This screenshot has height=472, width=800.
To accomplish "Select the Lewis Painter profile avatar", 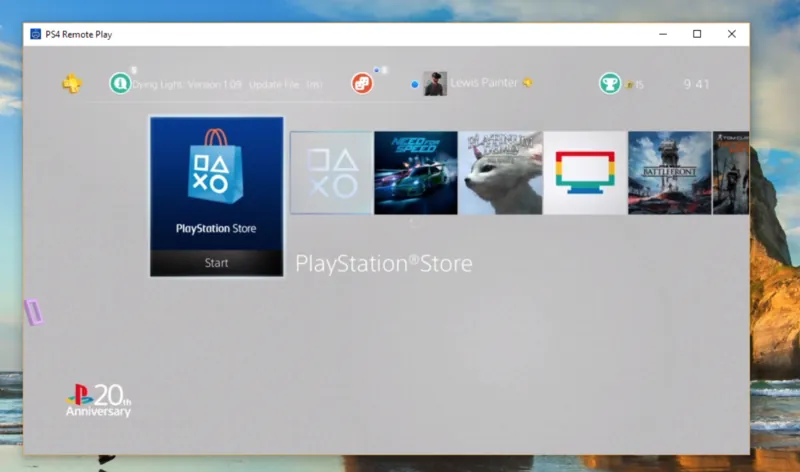I will pos(435,84).
